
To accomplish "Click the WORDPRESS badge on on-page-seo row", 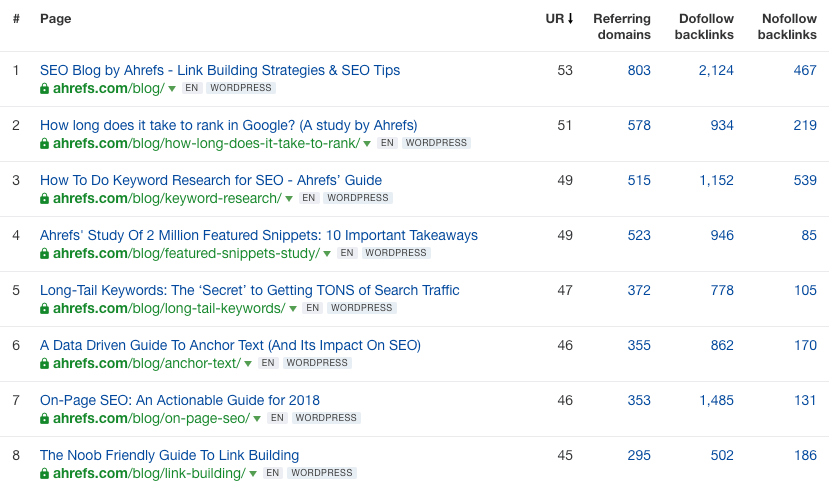I will 326,418.
